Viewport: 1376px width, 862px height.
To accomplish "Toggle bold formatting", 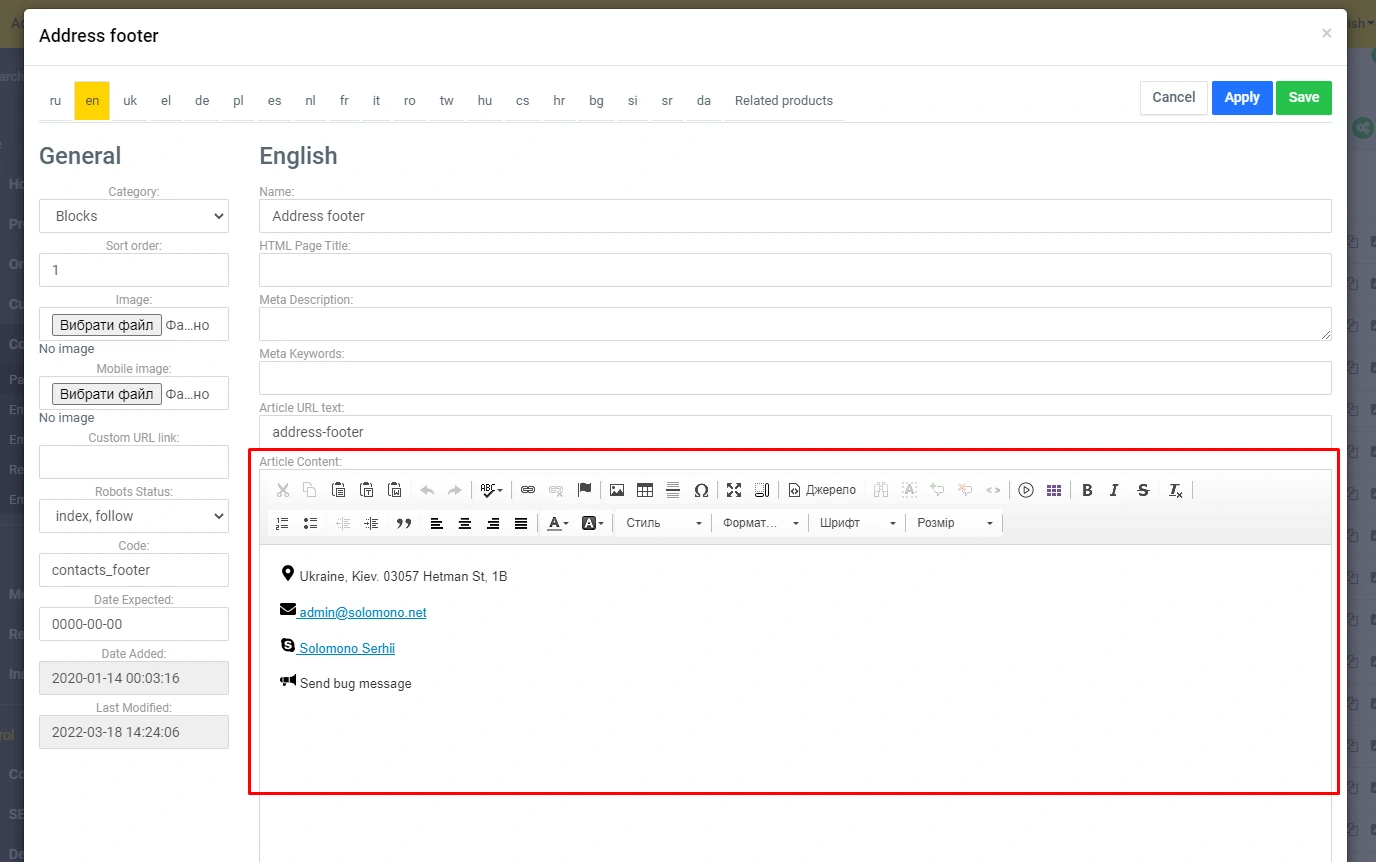I will [x=1087, y=490].
